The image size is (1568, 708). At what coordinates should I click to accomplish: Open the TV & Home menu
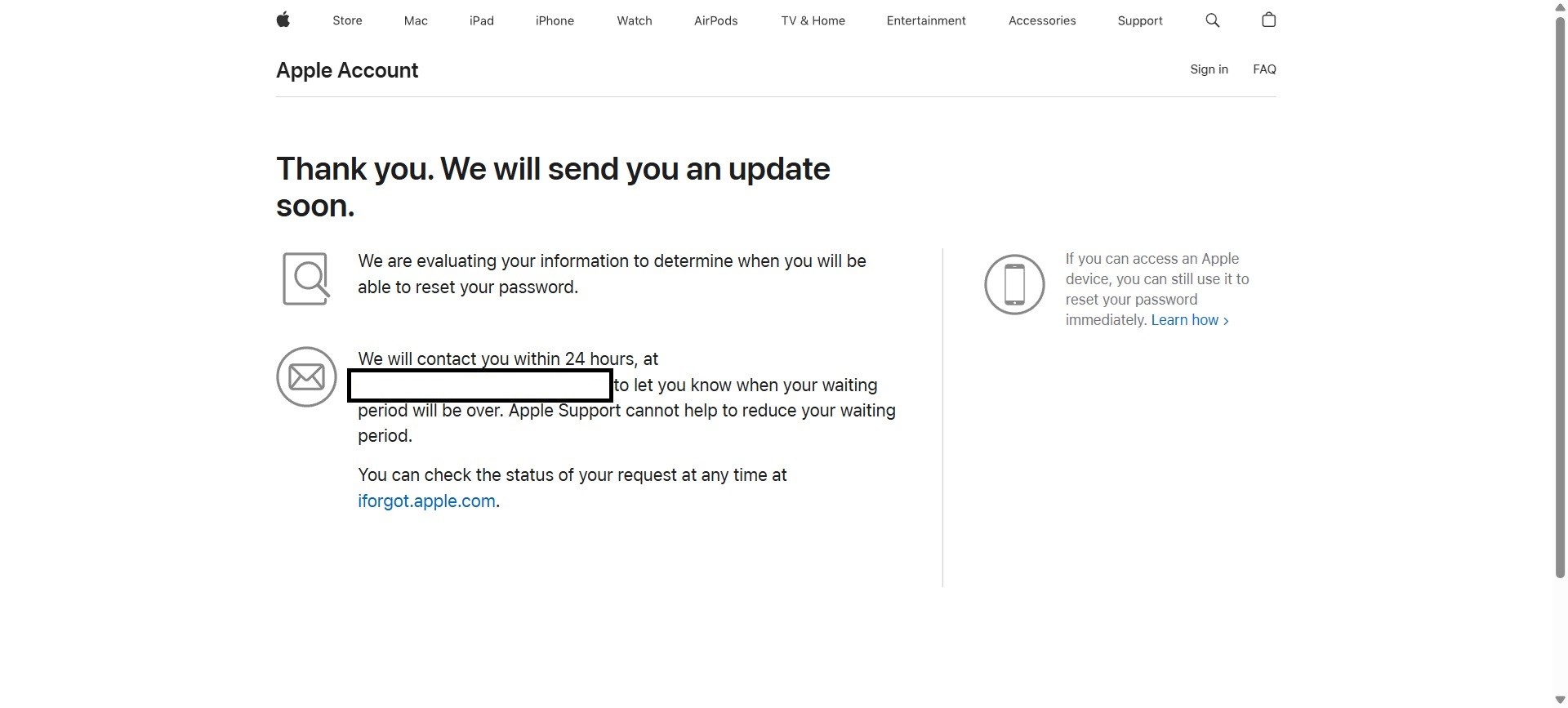click(x=813, y=20)
